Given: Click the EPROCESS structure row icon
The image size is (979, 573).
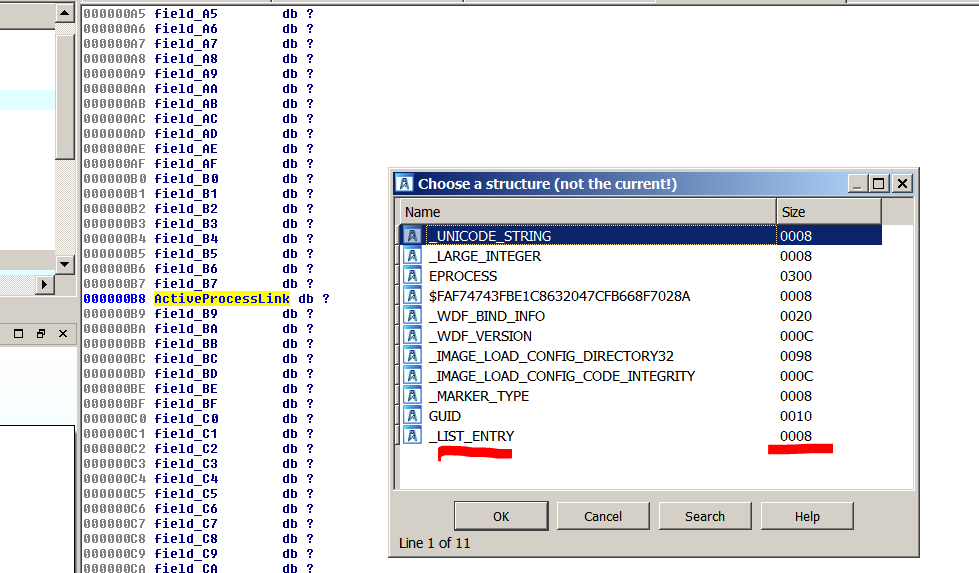Looking at the screenshot, I should tap(412, 276).
